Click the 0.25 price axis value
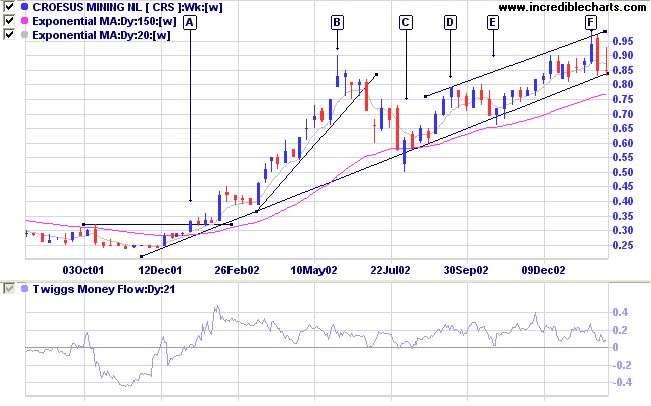 point(623,245)
